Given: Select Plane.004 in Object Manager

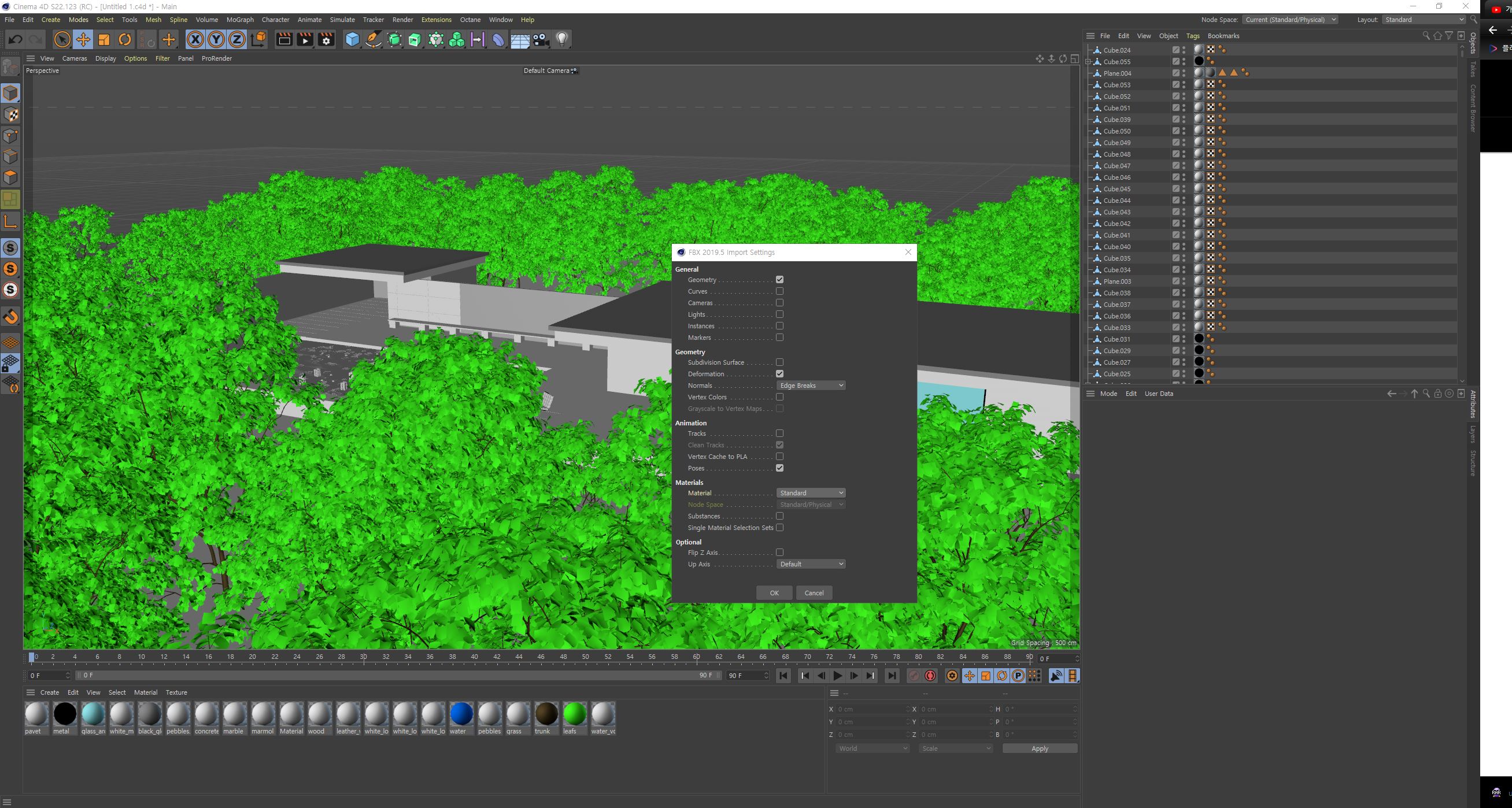Looking at the screenshot, I should pos(1117,73).
